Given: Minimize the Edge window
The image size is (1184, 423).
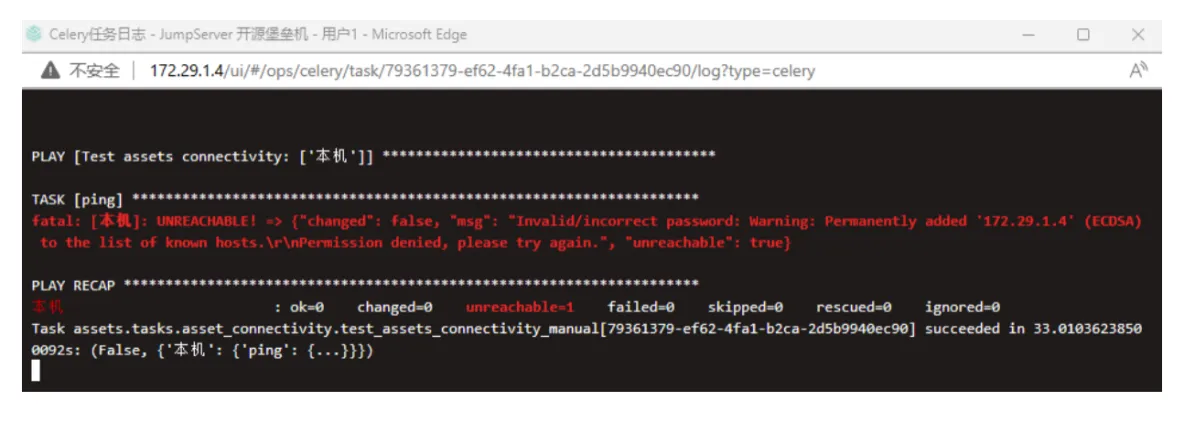Looking at the screenshot, I should coord(1028,35).
